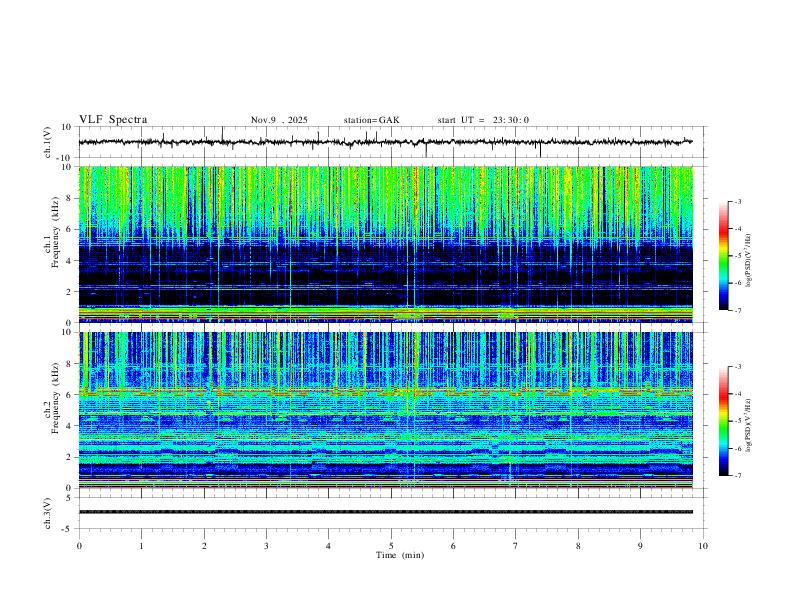The image size is (792, 612).
Task: Click time axis tick label "7"
Action: click(x=516, y=546)
